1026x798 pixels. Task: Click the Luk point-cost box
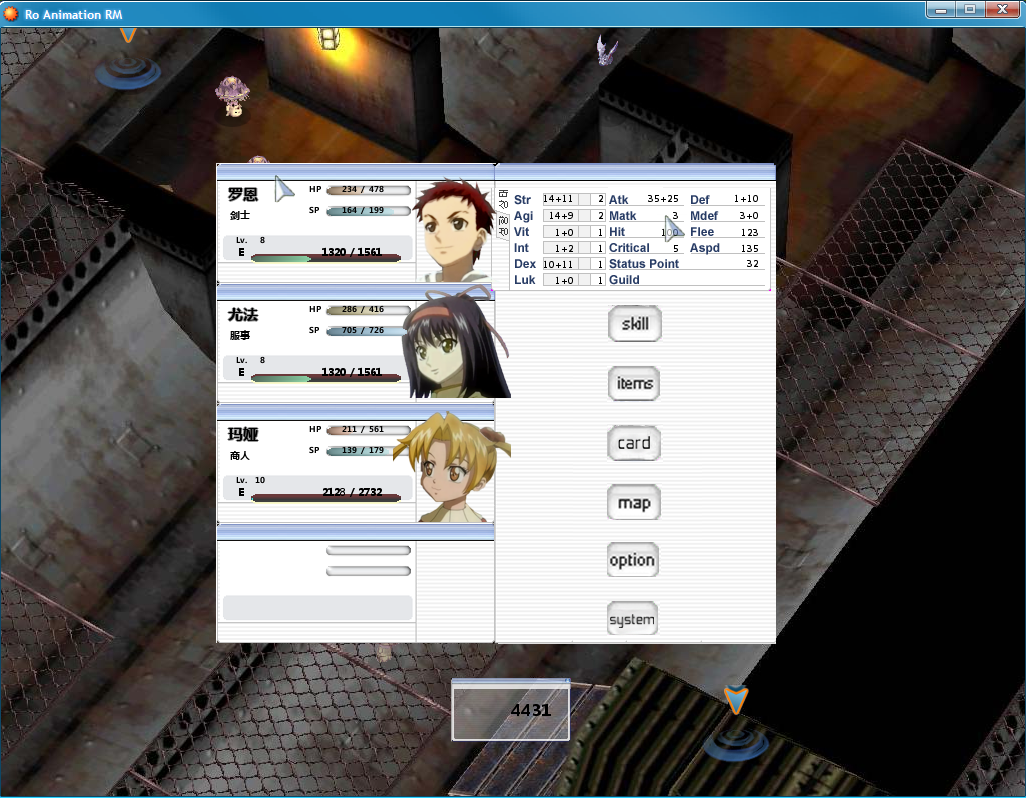click(598, 280)
